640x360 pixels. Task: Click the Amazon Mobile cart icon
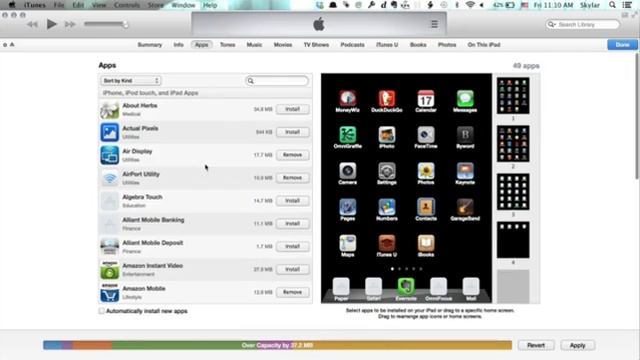point(109,293)
